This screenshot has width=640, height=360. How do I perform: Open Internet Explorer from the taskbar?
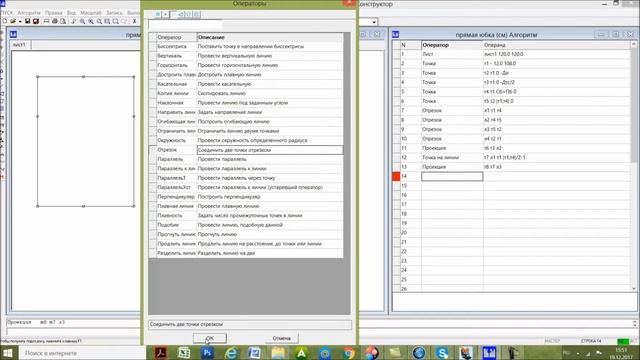click(x=231, y=353)
